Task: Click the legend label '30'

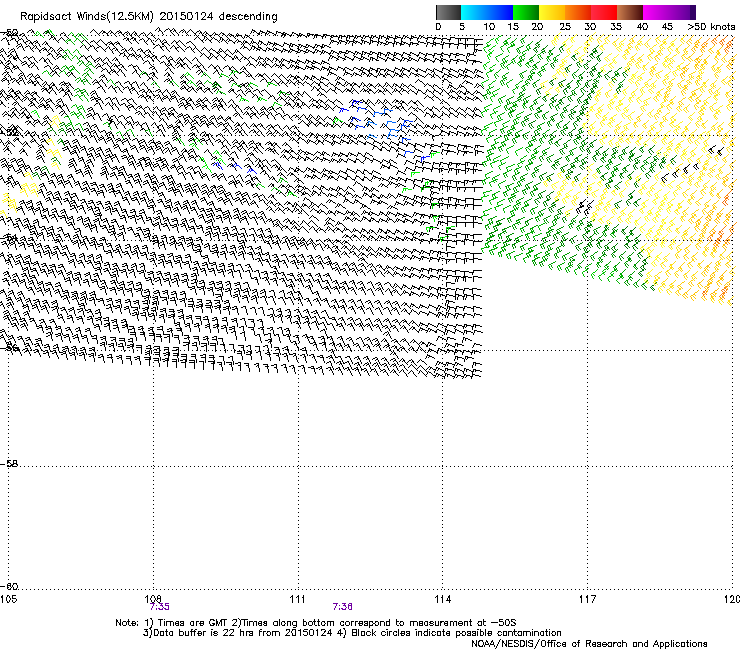Action: point(590,27)
